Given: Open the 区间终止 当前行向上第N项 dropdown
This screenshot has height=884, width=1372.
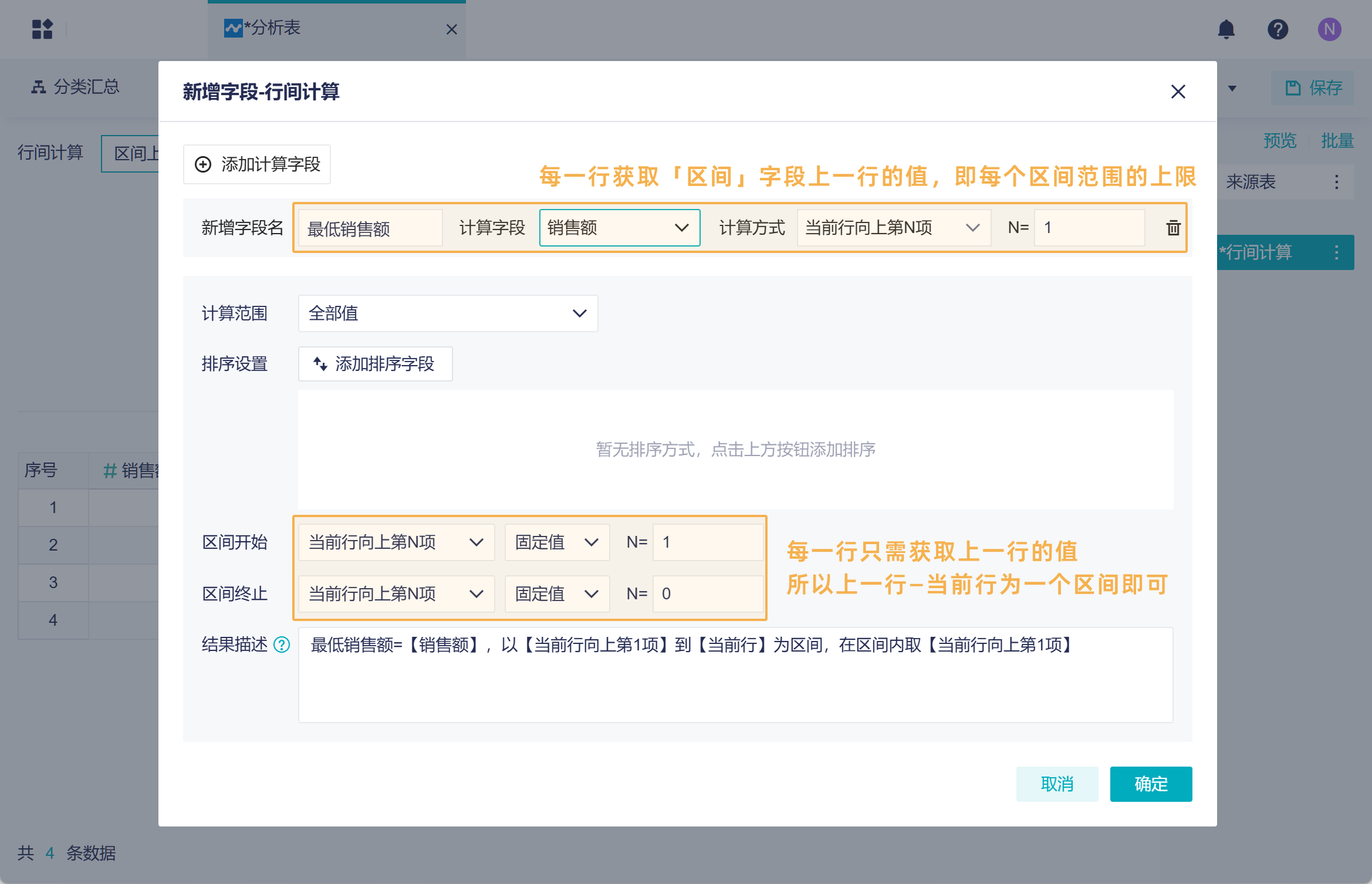Looking at the screenshot, I should coord(396,594).
